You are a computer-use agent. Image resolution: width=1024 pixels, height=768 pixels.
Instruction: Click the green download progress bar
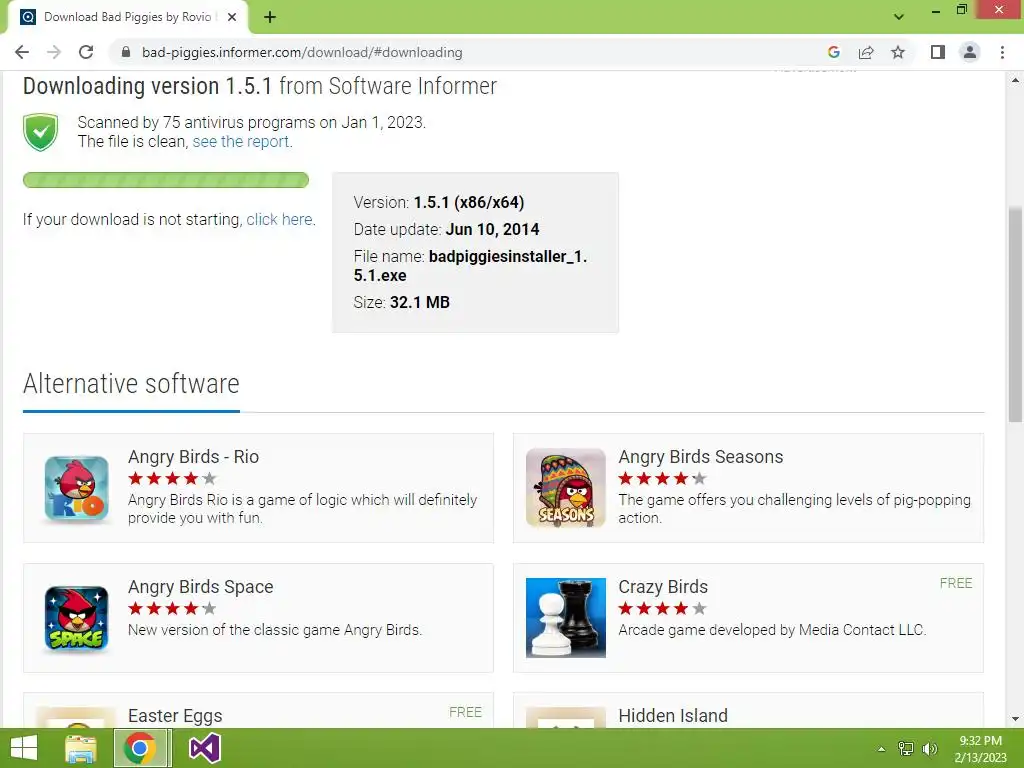tap(166, 180)
